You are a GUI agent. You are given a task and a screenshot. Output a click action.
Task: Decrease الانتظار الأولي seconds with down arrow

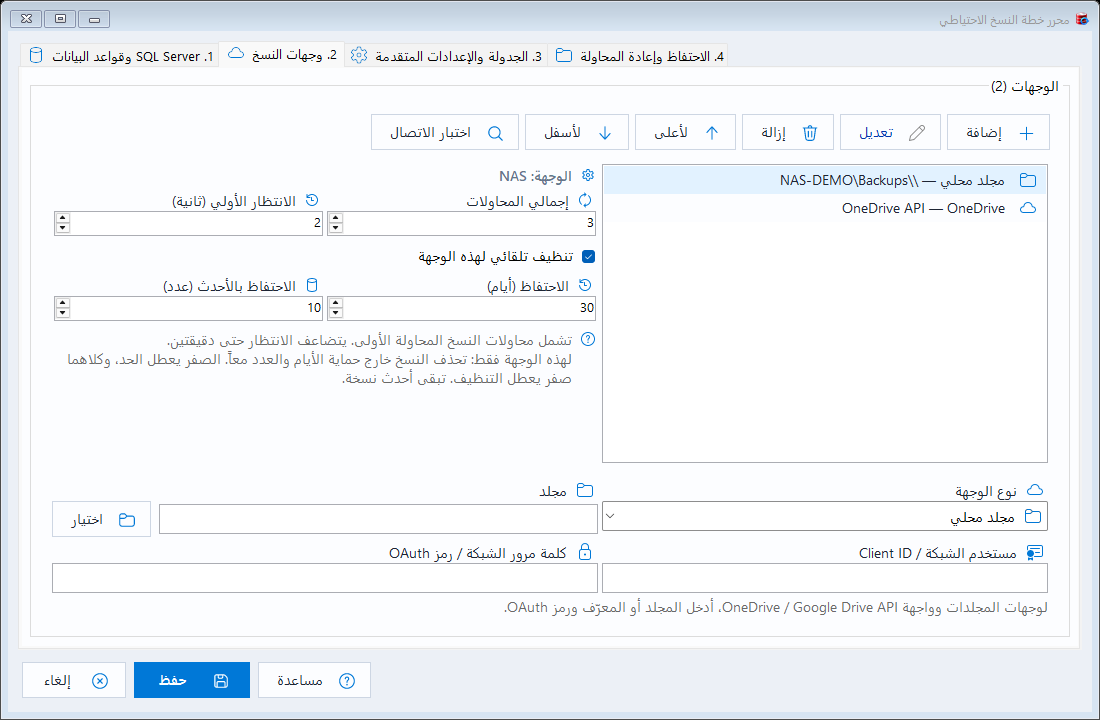click(63, 228)
